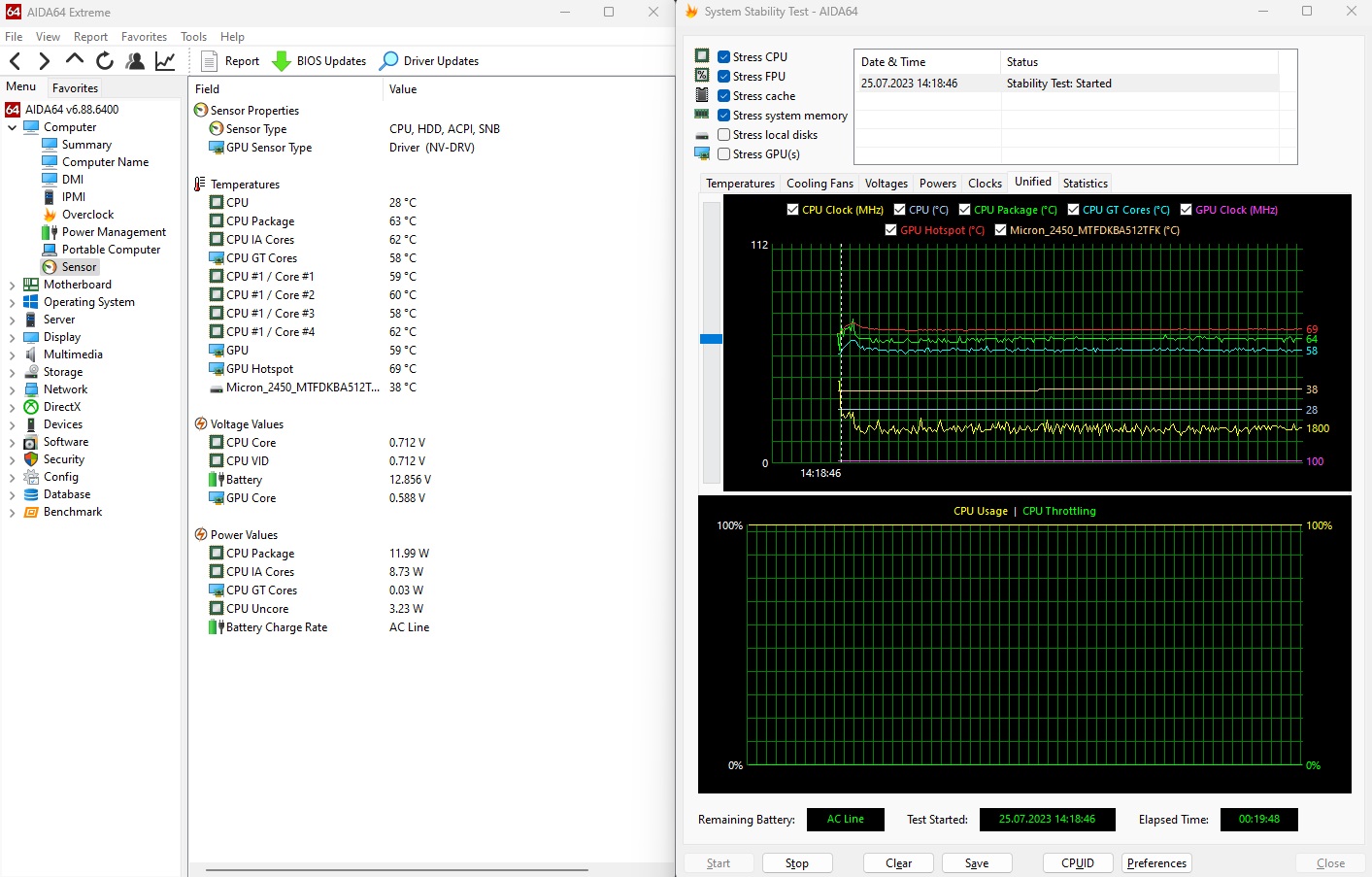The width and height of the screenshot is (1372, 877).
Task: Switch to the Favorites pane tab
Action: 75,88
